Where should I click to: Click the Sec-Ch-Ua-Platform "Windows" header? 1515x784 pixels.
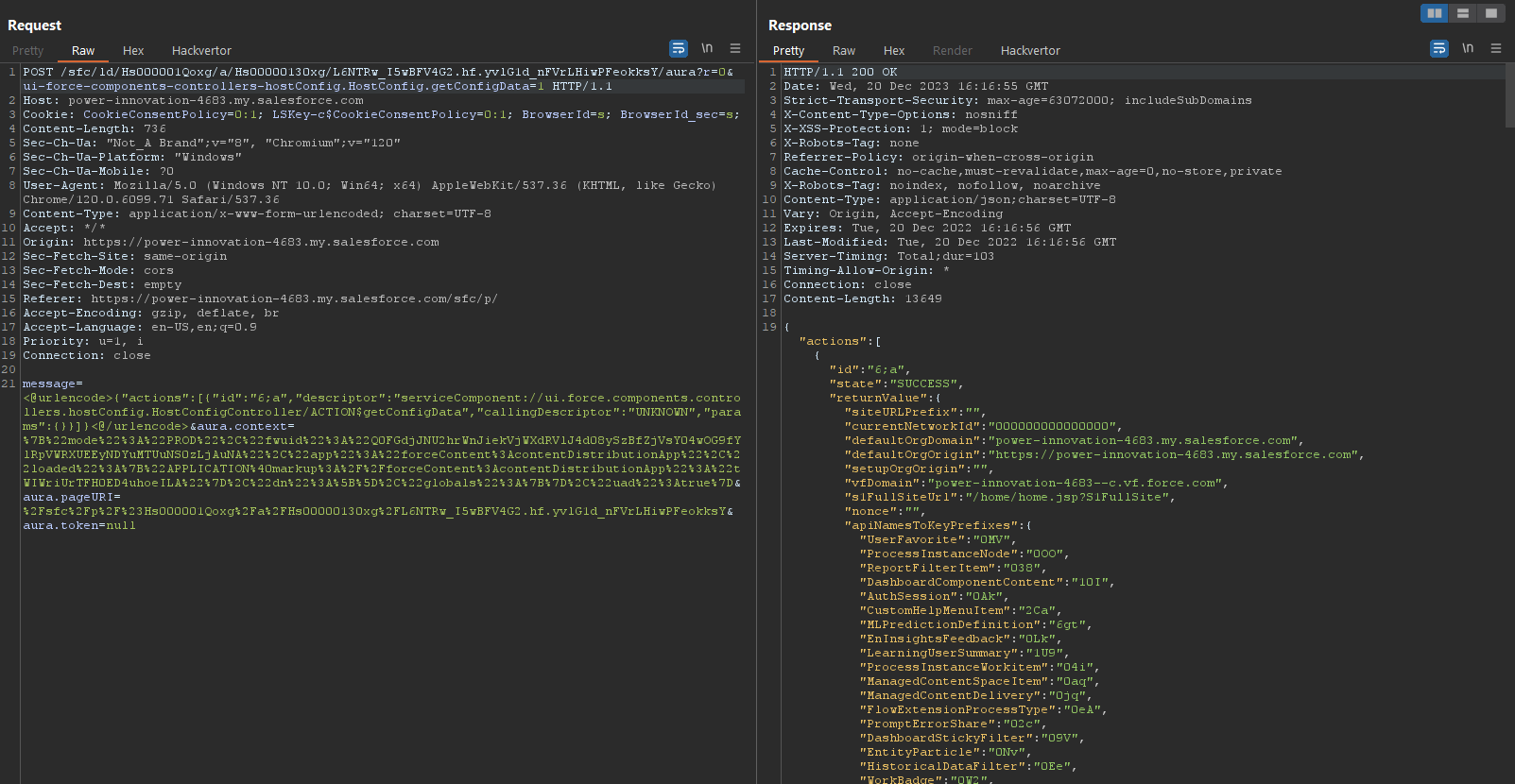tap(132, 157)
